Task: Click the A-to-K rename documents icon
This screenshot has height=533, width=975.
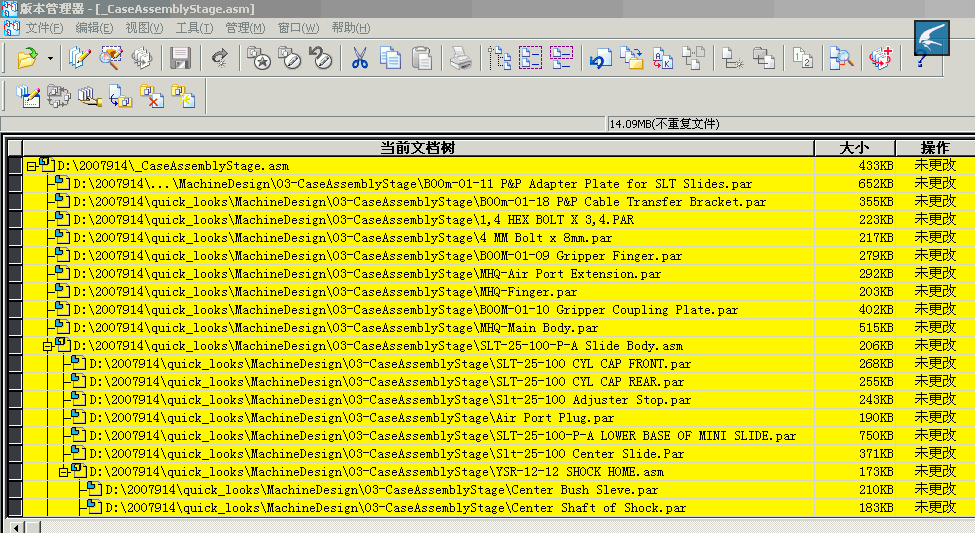Action: coord(663,58)
